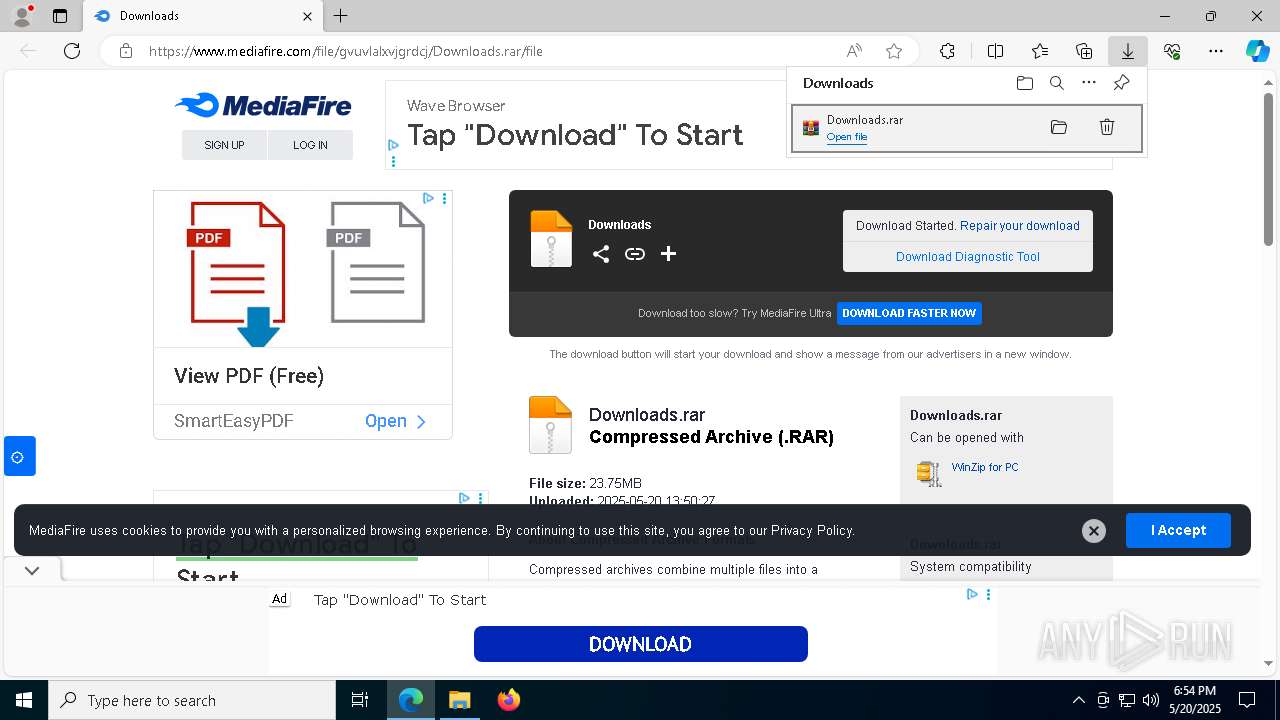Open Collections icon in toolbar
The width and height of the screenshot is (1280, 720).
click(x=1084, y=51)
